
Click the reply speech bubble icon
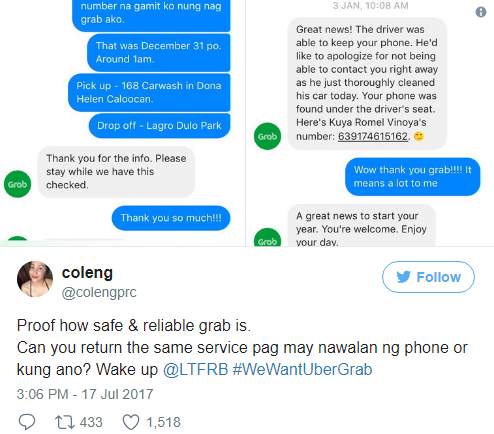(26, 422)
